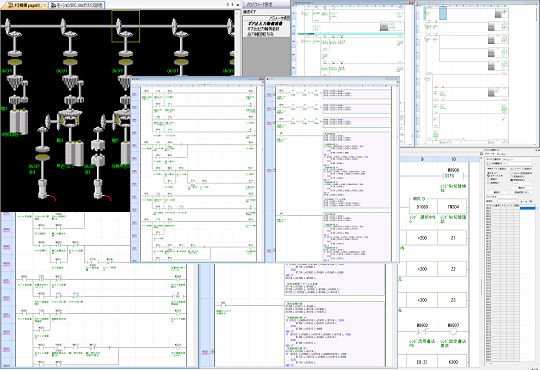Select the second radio option in left column
540x370 pixels.
click(488, 176)
